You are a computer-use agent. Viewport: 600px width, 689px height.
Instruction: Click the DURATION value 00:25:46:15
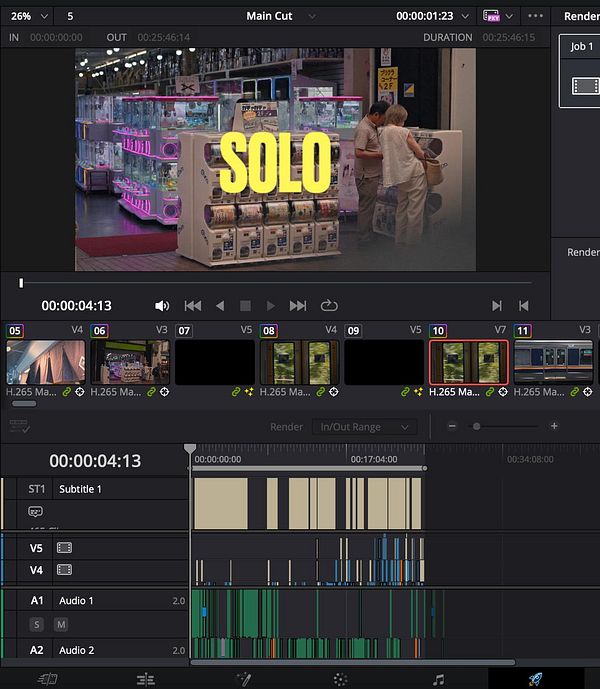[509, 37]
